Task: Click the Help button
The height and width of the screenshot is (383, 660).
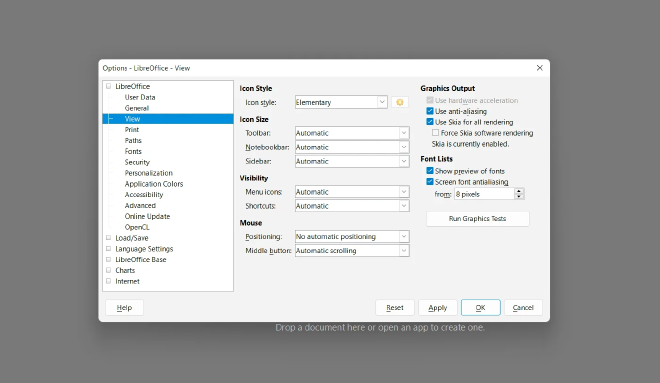Action: (x=124, y=308)
